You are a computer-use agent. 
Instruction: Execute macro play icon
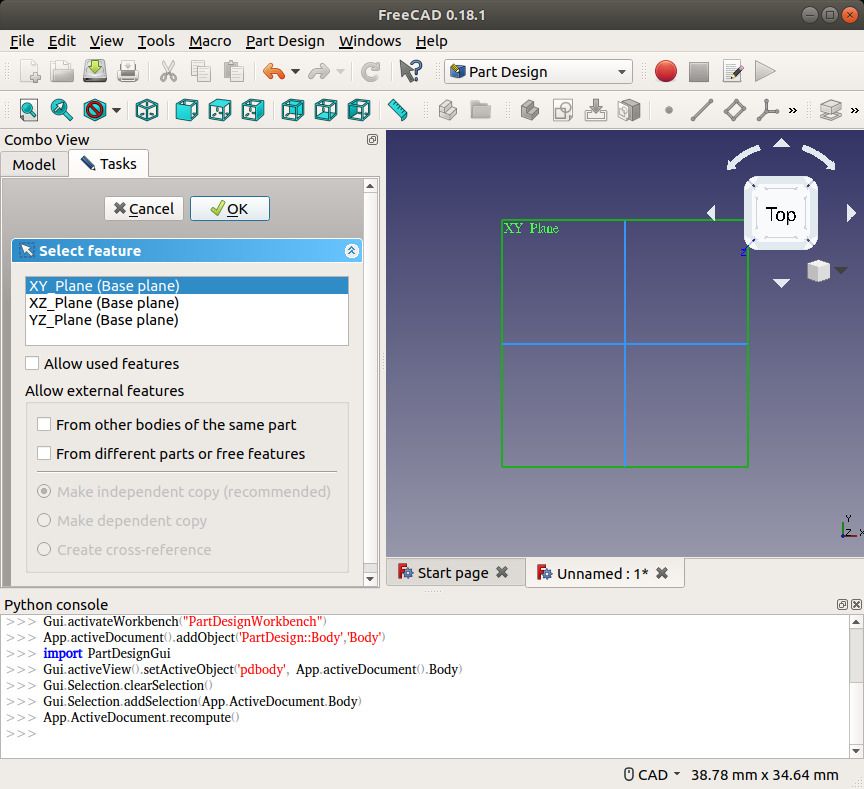[x=765, y=72]
